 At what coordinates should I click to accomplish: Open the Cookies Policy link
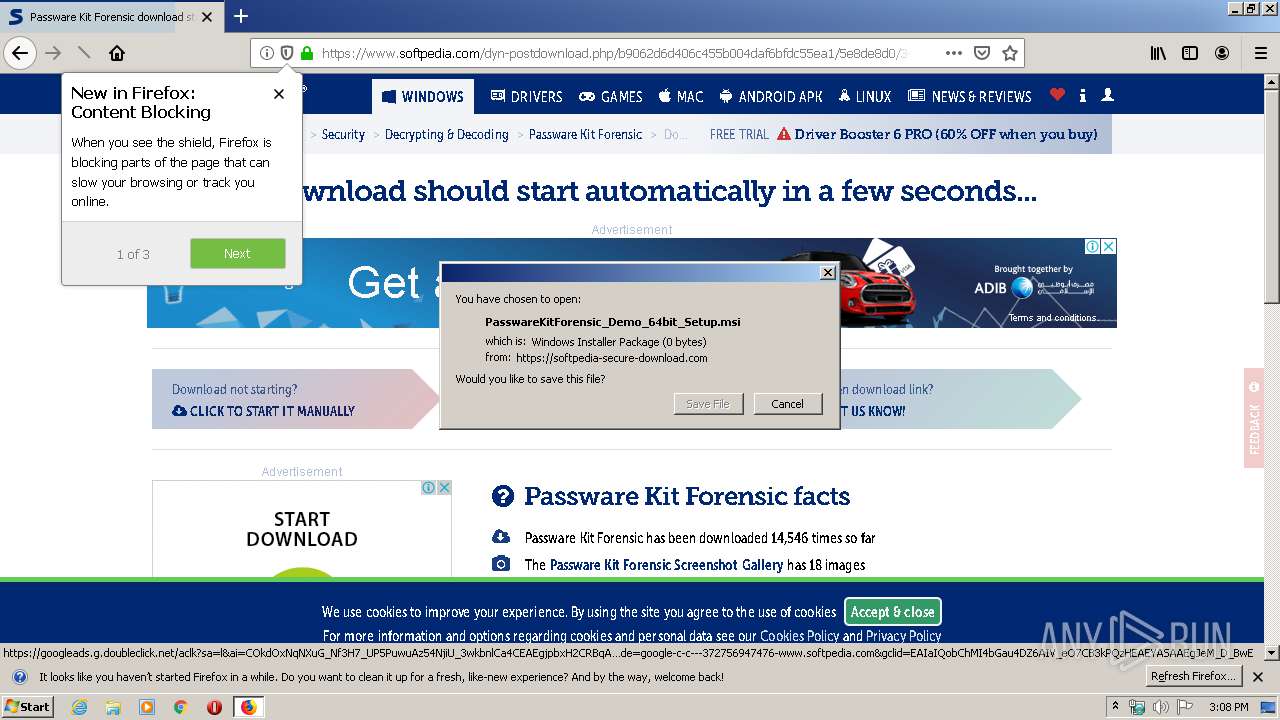pos(800,636)
